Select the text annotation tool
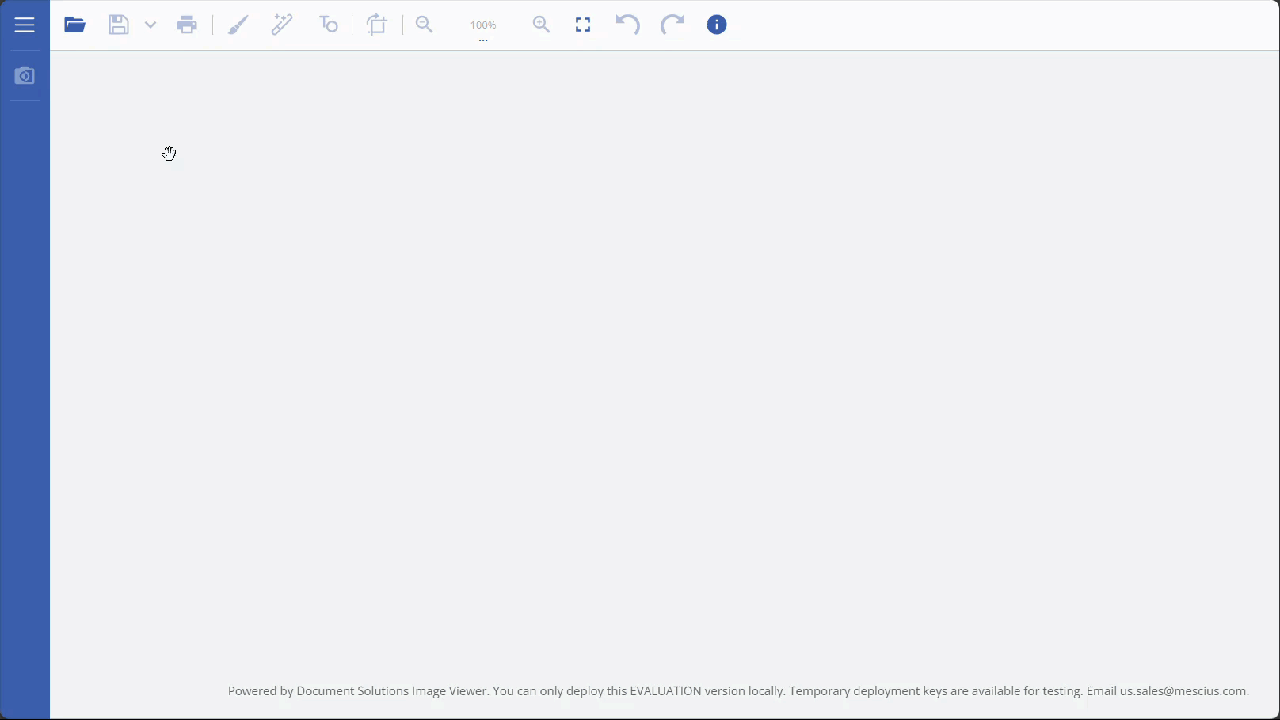The height and width of the screenshot is (720, 1280). coord(329,25)
